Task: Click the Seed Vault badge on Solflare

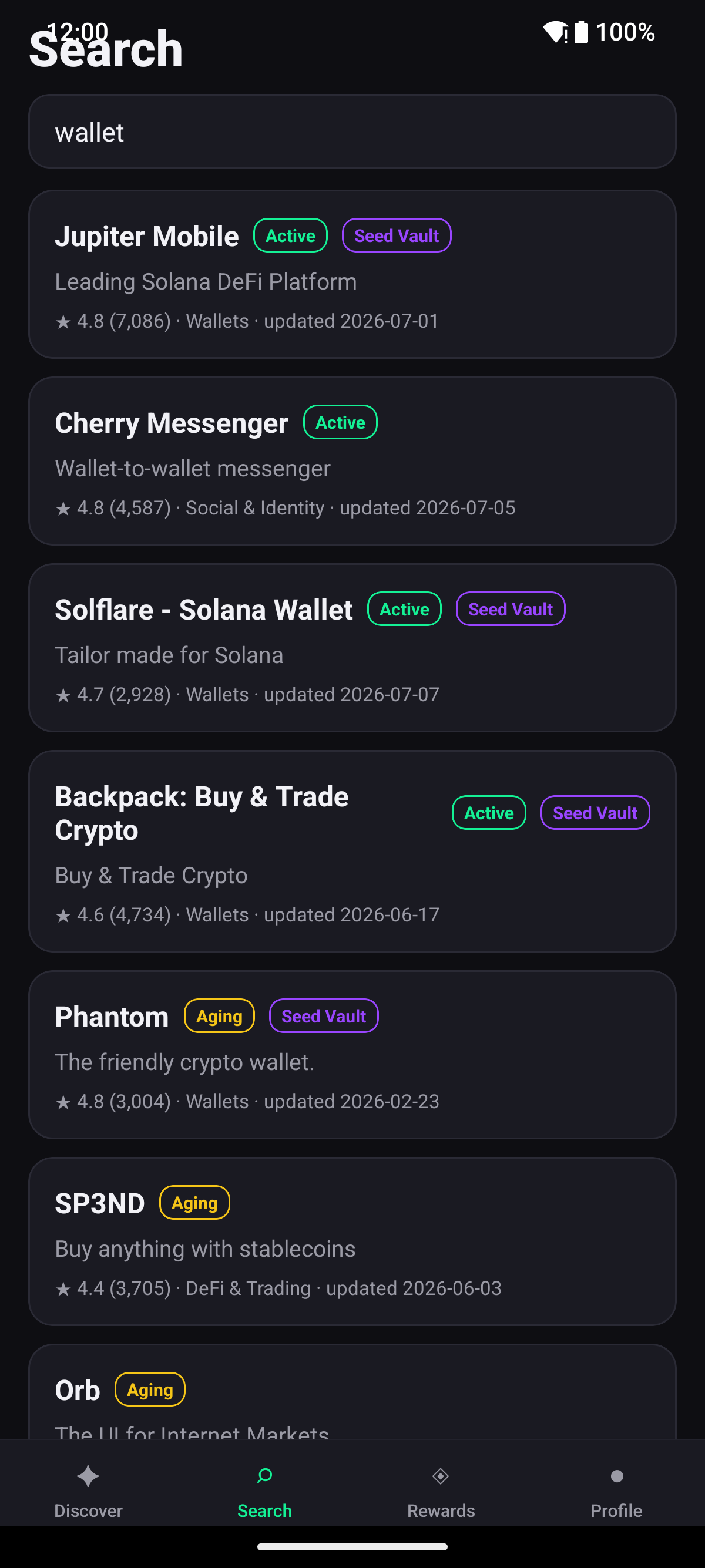Action: coord(511,610)
